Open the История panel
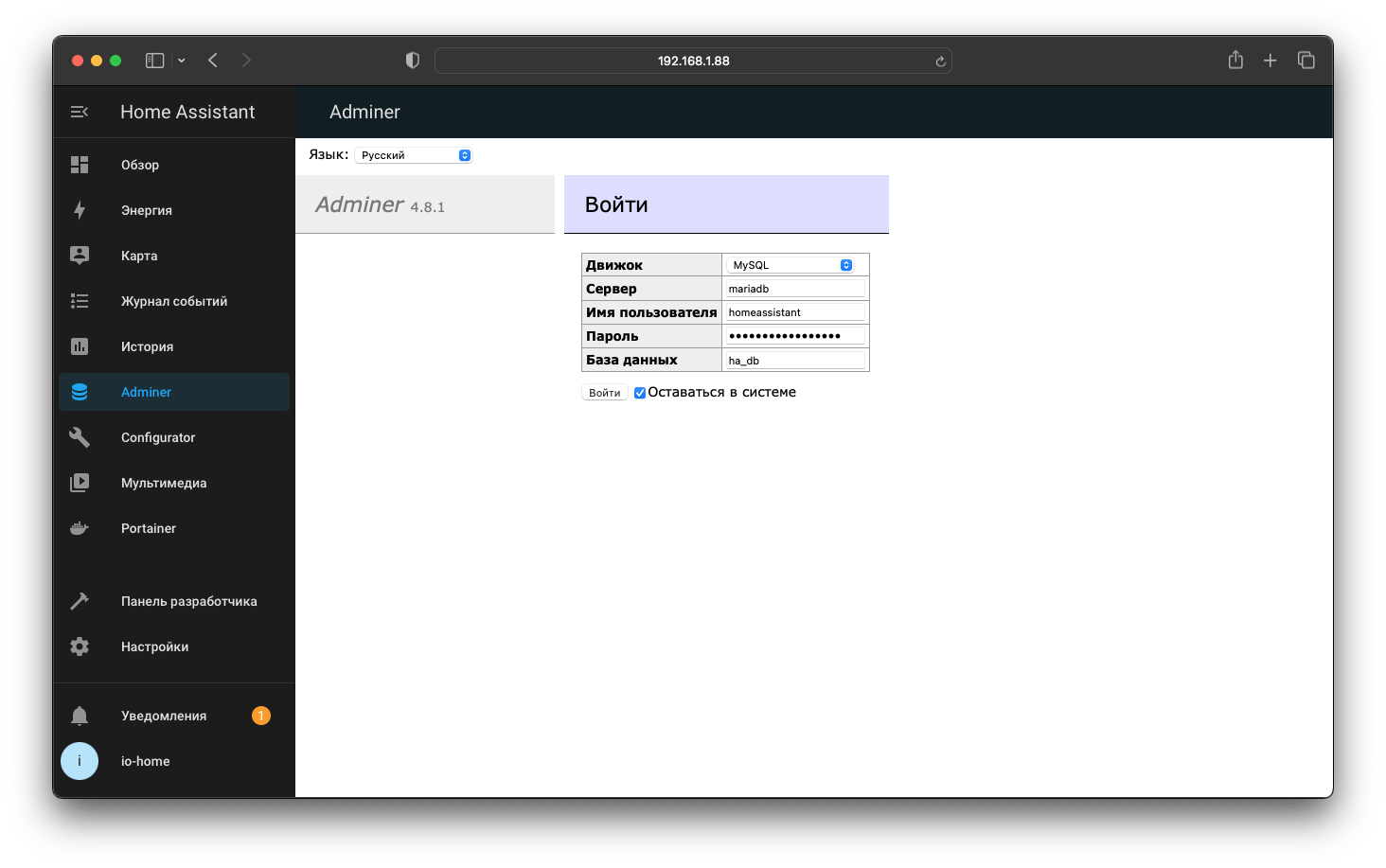The height and width of the screenshot is (868, 1386). tap(148, 346)
